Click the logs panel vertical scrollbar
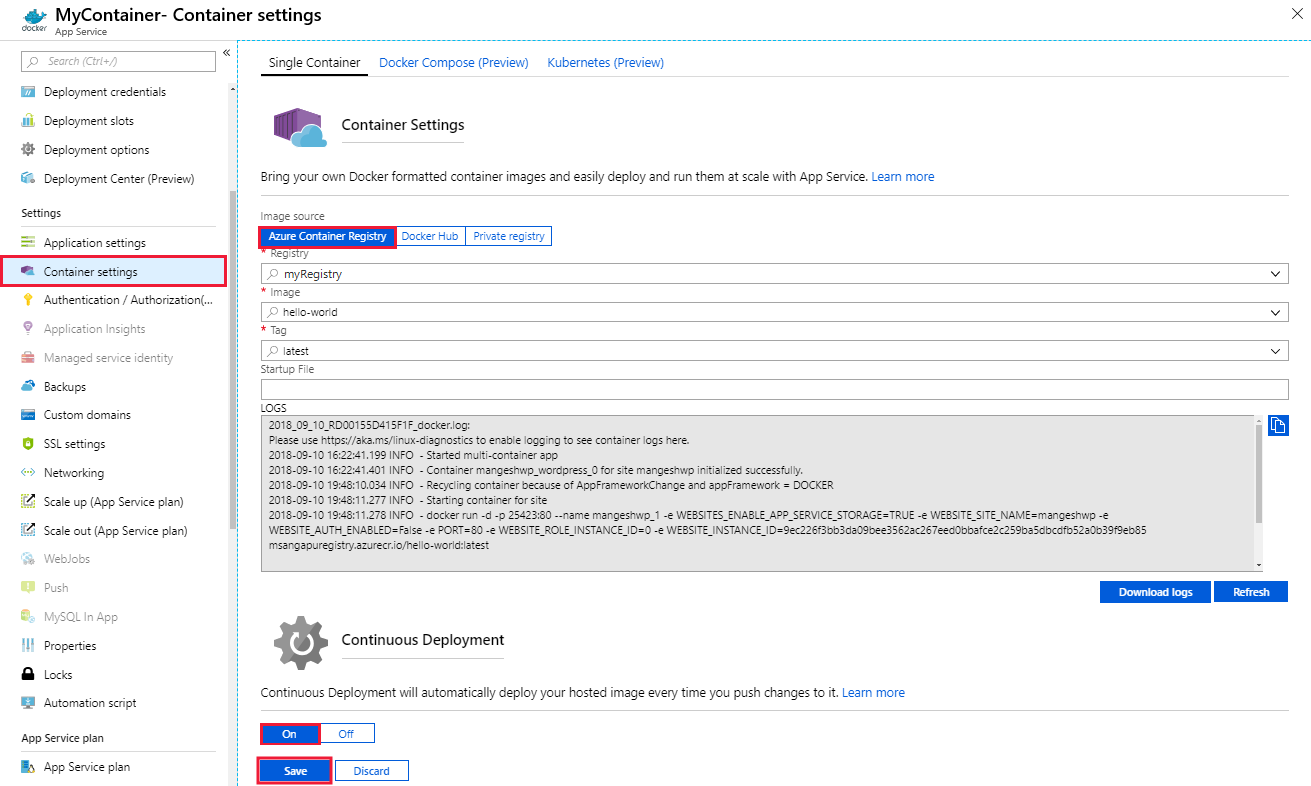1311x786 pixels. click(1258, 472)
